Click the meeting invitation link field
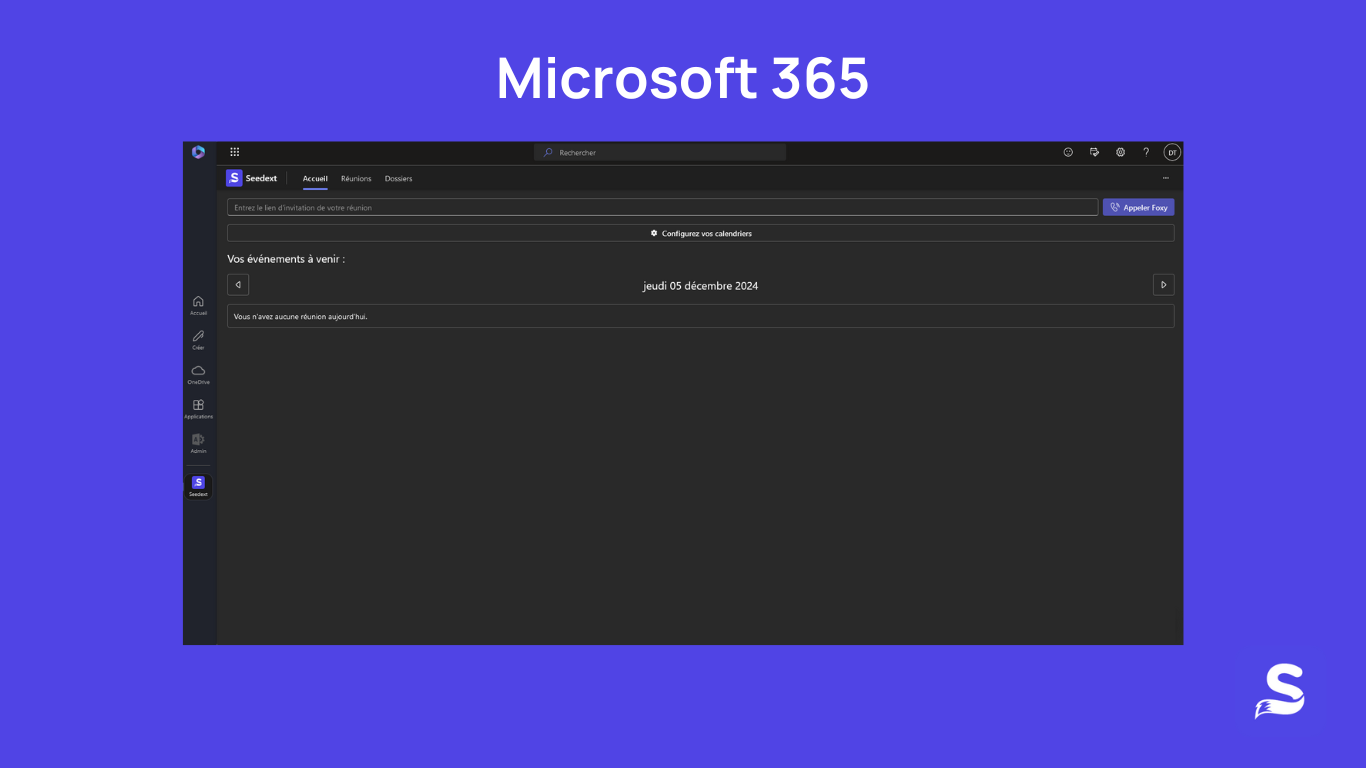1366x768 pixels. [662, 207]
